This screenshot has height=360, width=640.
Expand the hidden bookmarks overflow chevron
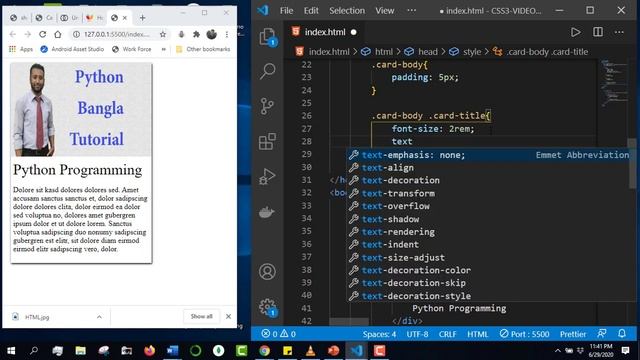[x=164, y=49]
